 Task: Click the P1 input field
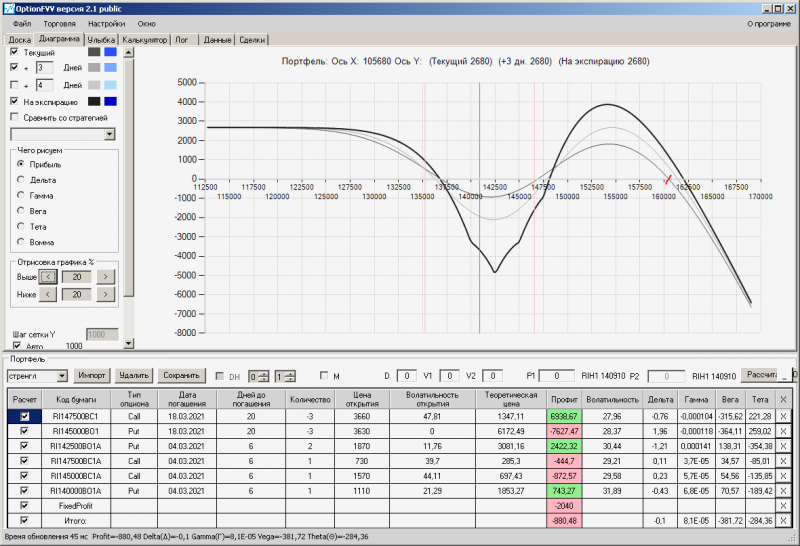pos(557,376)
